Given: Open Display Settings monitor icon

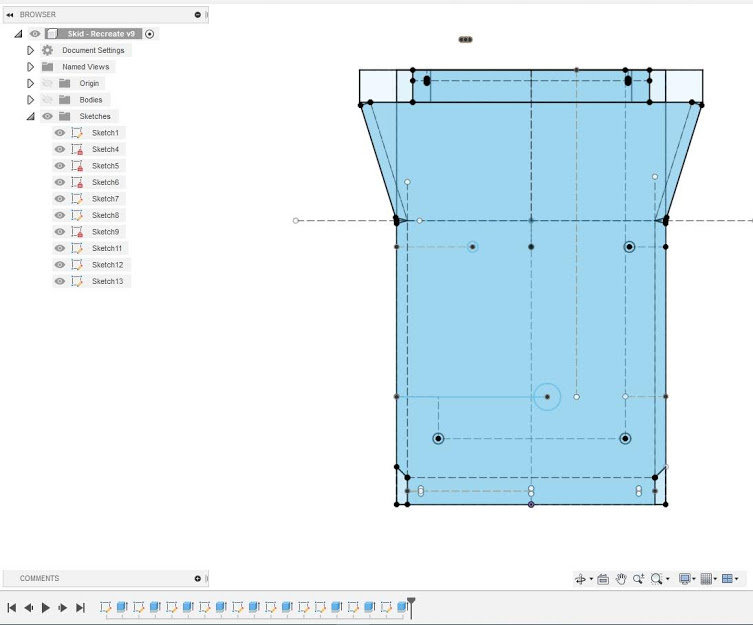Looking at the screenshot, I should (x=684, y=579).
